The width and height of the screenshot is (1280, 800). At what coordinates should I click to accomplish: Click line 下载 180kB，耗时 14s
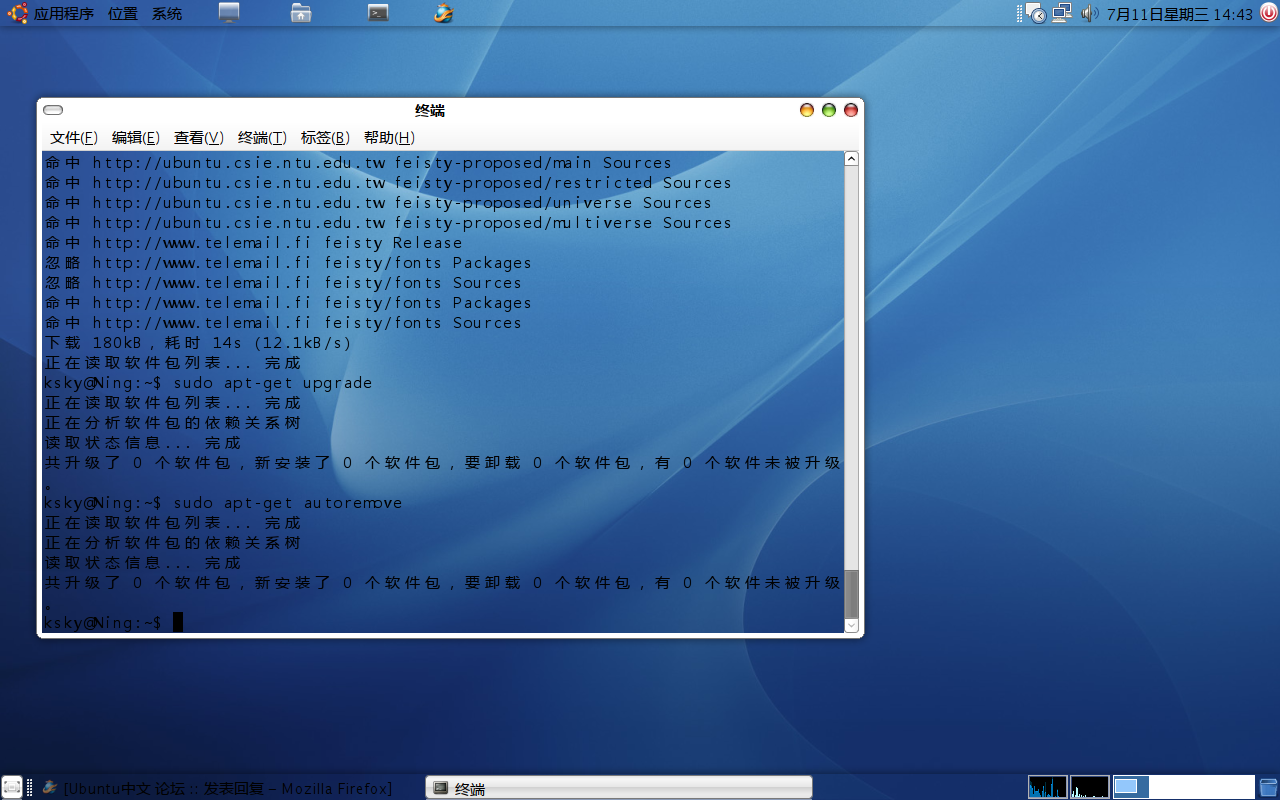pyautogui.click(x=198, y=343)
